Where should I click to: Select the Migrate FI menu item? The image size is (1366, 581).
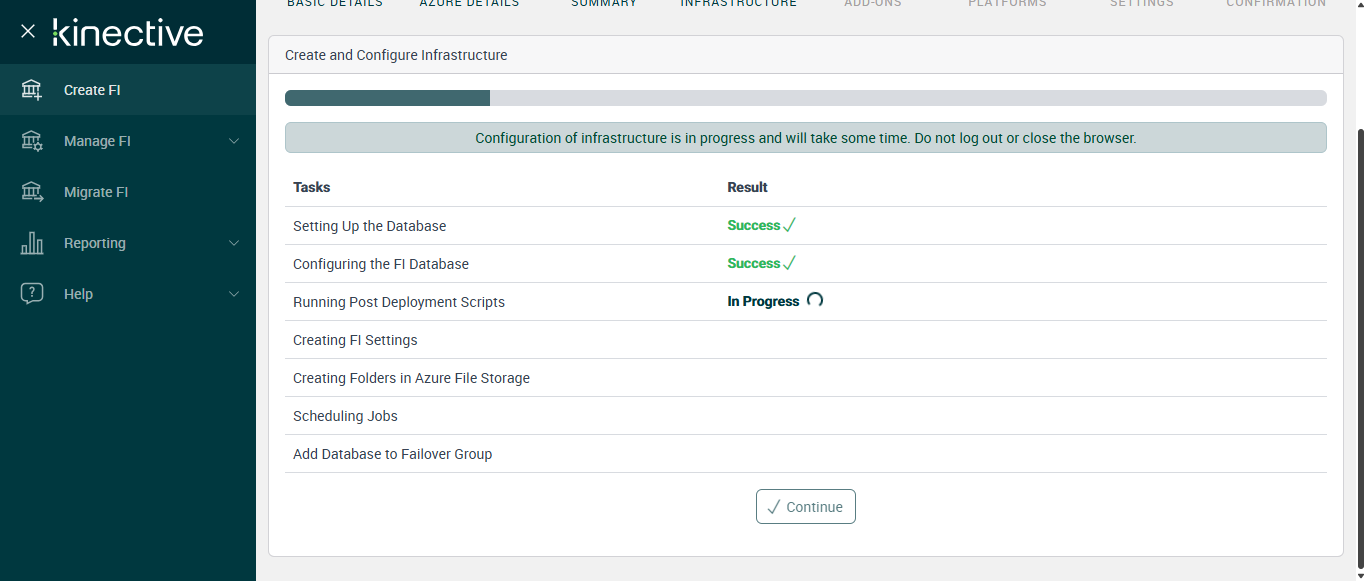tap(96, 192)
